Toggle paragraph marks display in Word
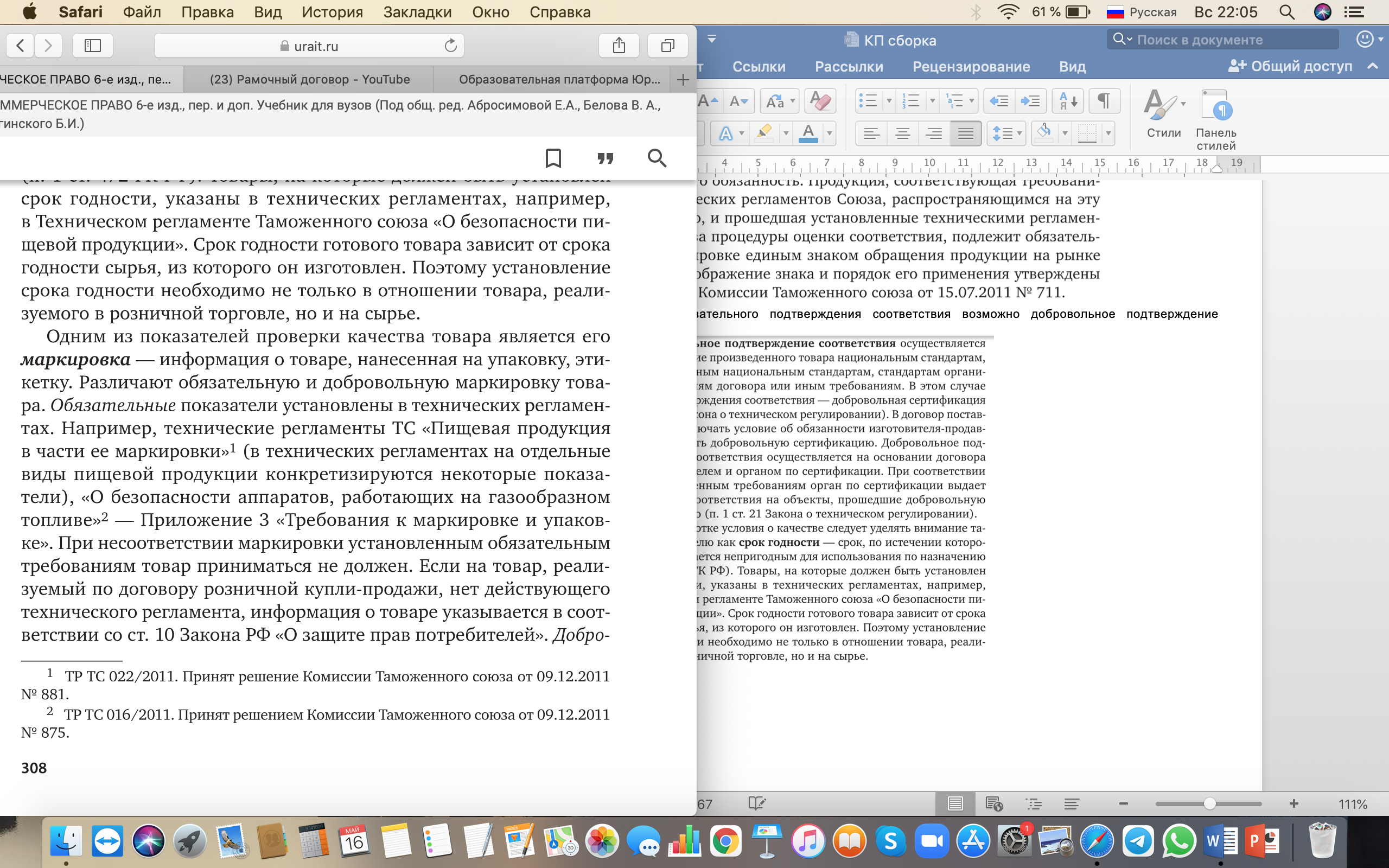The height and width of the screenshot is (868, 1389). pyautogui.click(x=1104, y=101)
